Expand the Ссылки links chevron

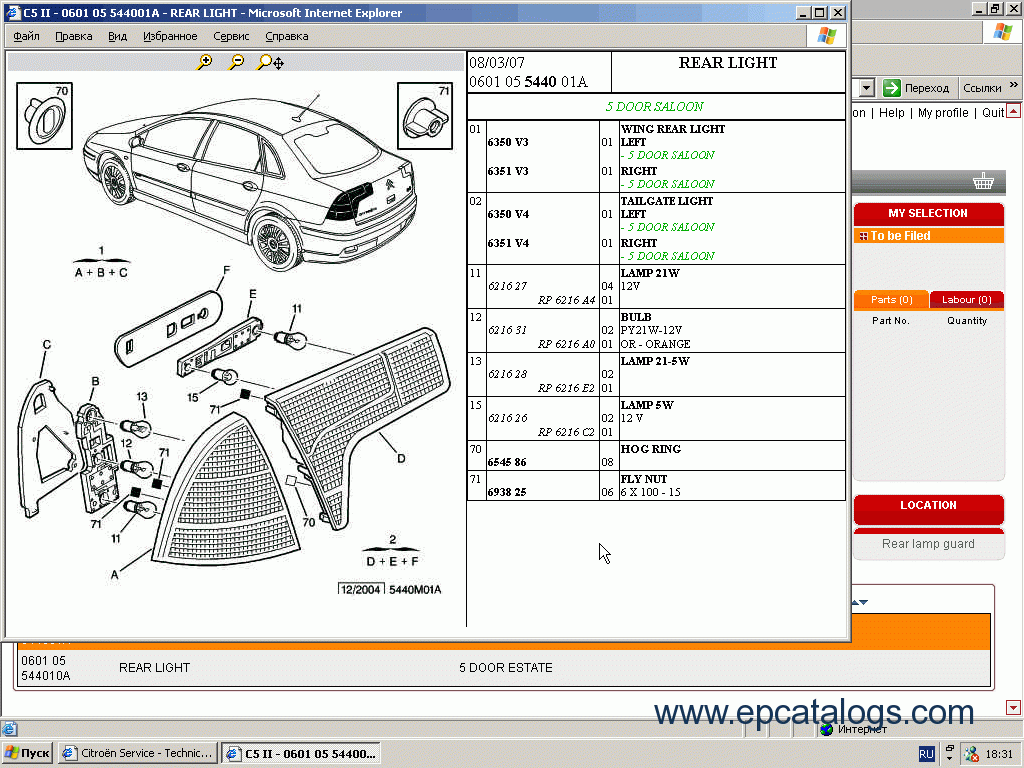[x=1014, y=85]
